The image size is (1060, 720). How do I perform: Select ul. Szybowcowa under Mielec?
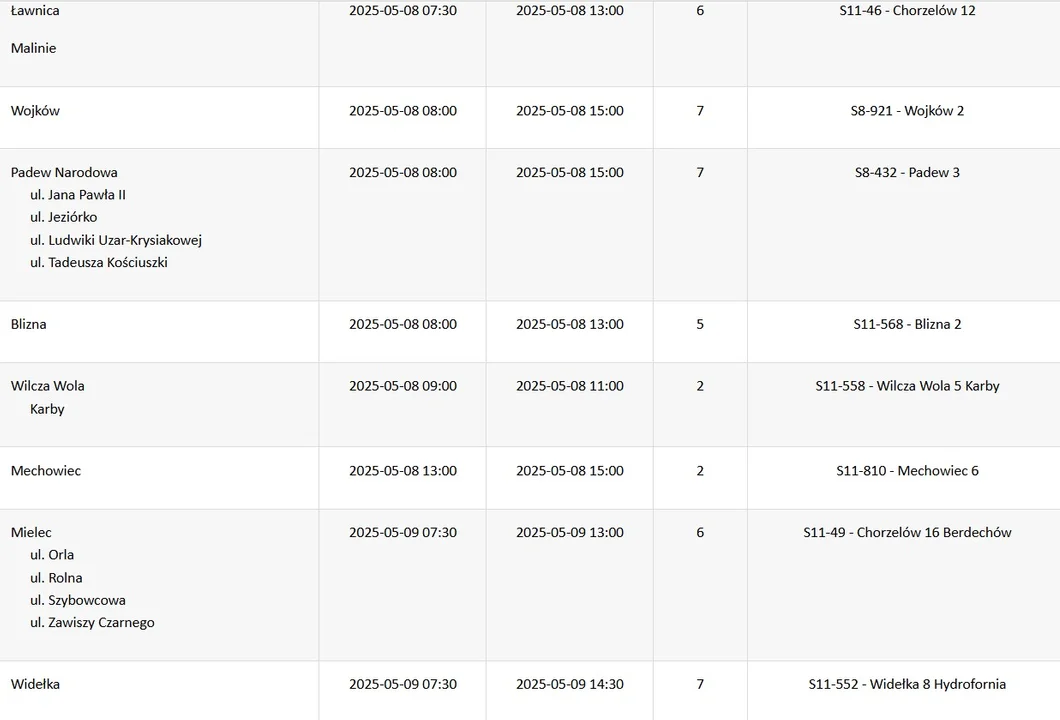tap(78, 600)
